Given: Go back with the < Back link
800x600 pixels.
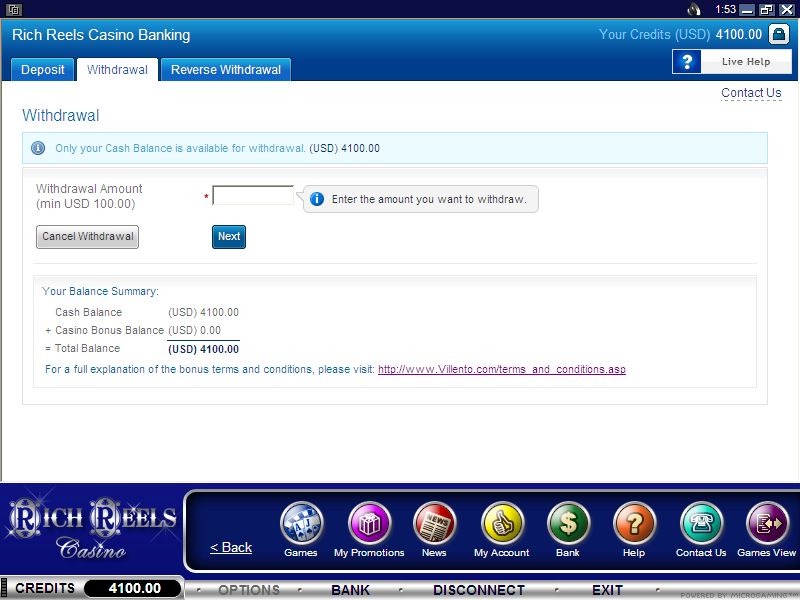Looking at the screenshot, I should tap(231, 547).
